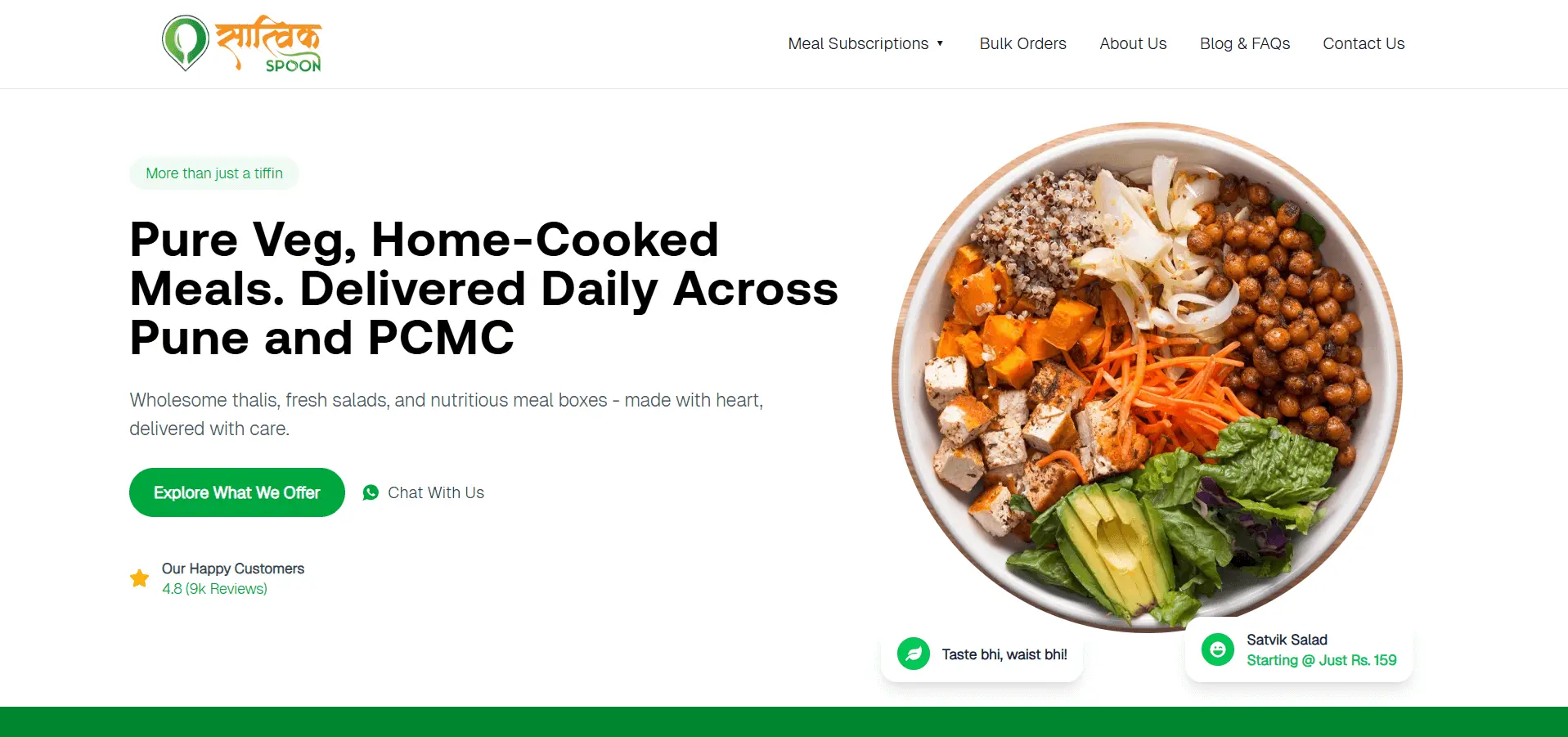Click the Our Happy Customers label
The image size is (1568, 737).
point(233,568)
